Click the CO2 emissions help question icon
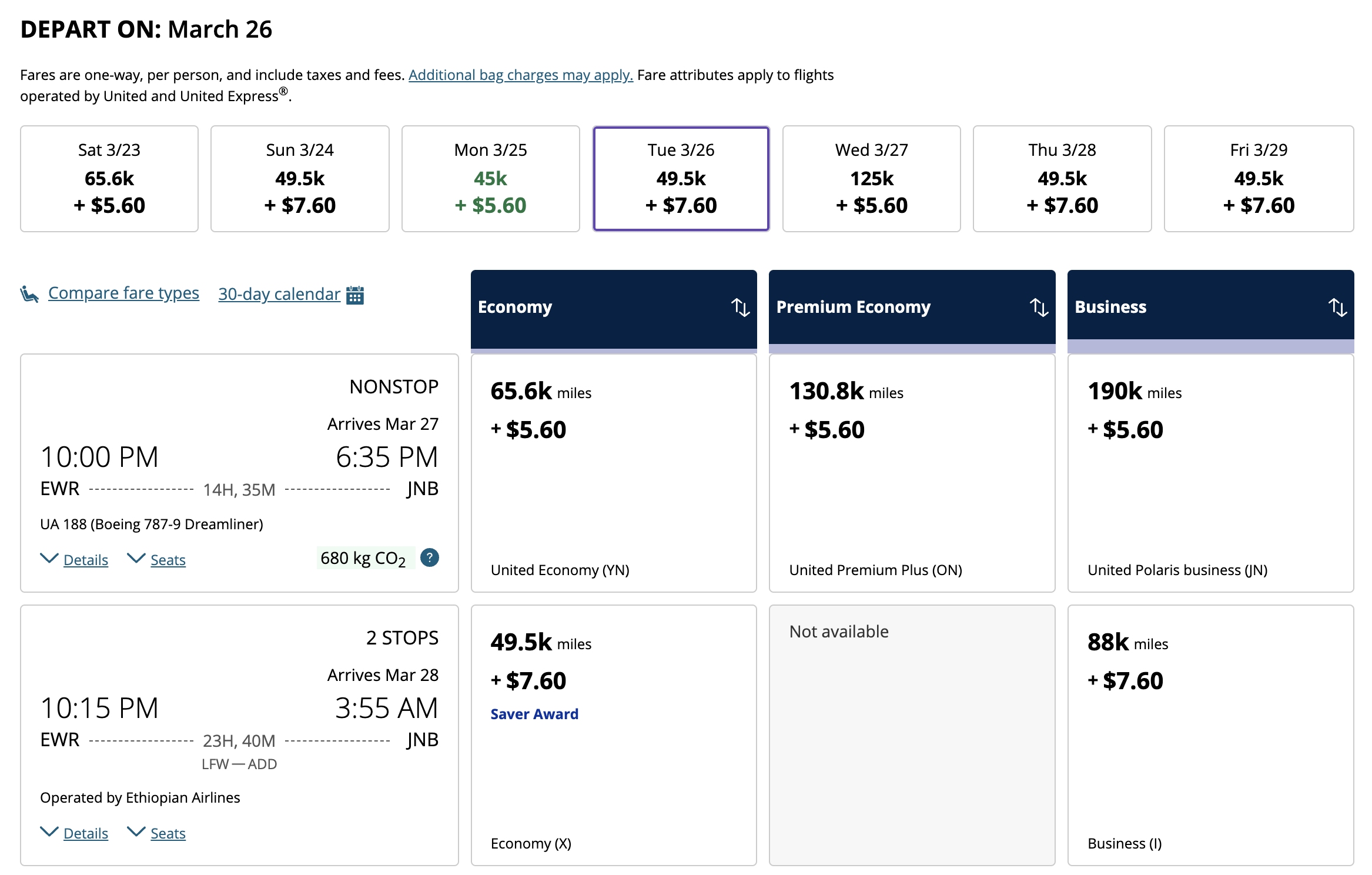Viewport: 1372px width, 875px height. pyautogui.click(x=430, y=557)
